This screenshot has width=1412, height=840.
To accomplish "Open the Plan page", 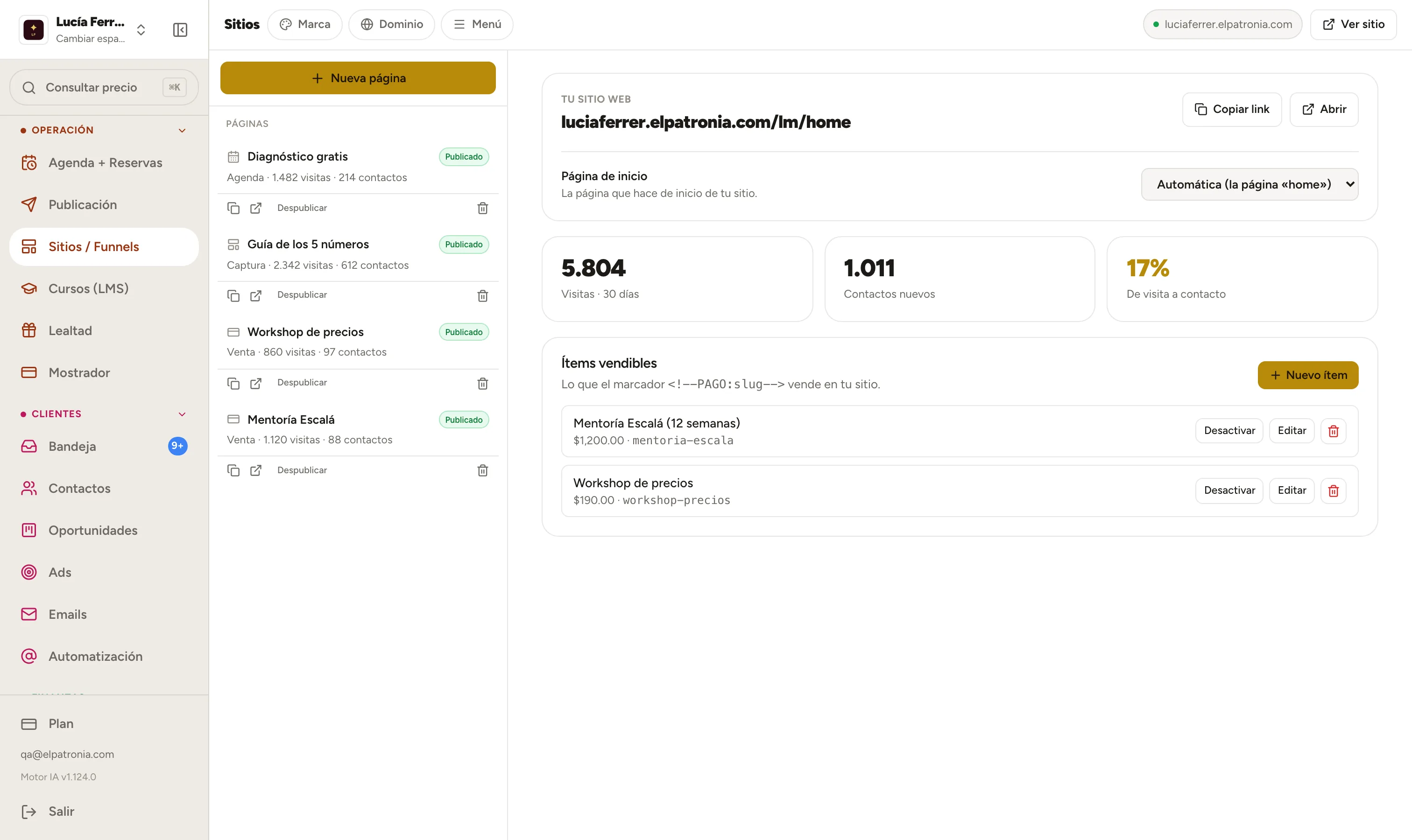I will [104, 723].
